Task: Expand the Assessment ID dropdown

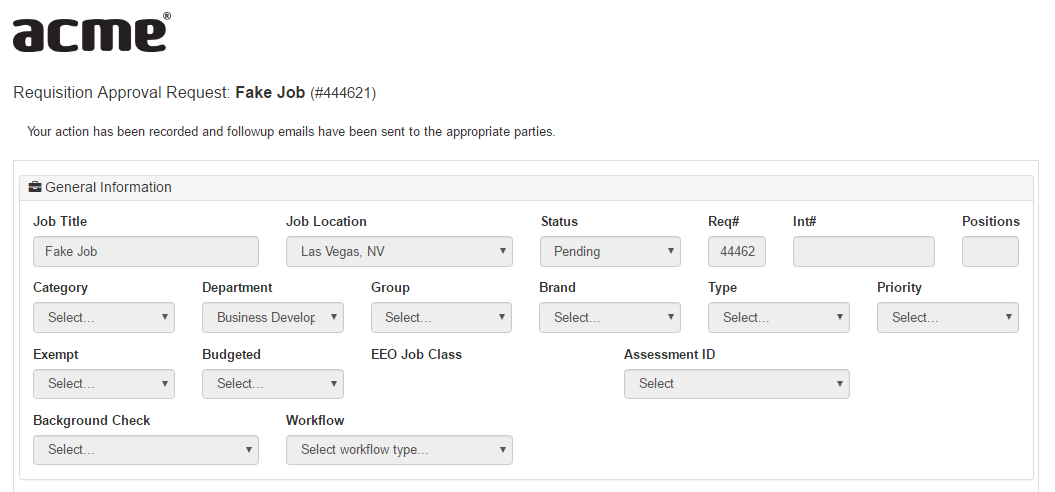Action: point(737,383)
